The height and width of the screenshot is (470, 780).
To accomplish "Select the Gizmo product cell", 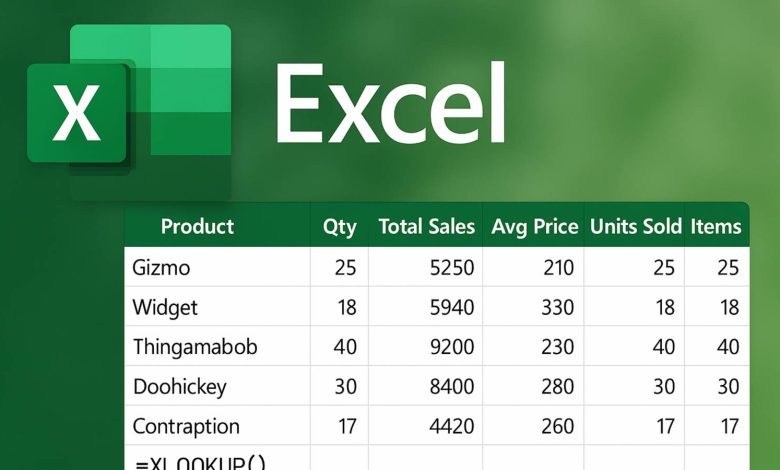I will click(161, 267).
